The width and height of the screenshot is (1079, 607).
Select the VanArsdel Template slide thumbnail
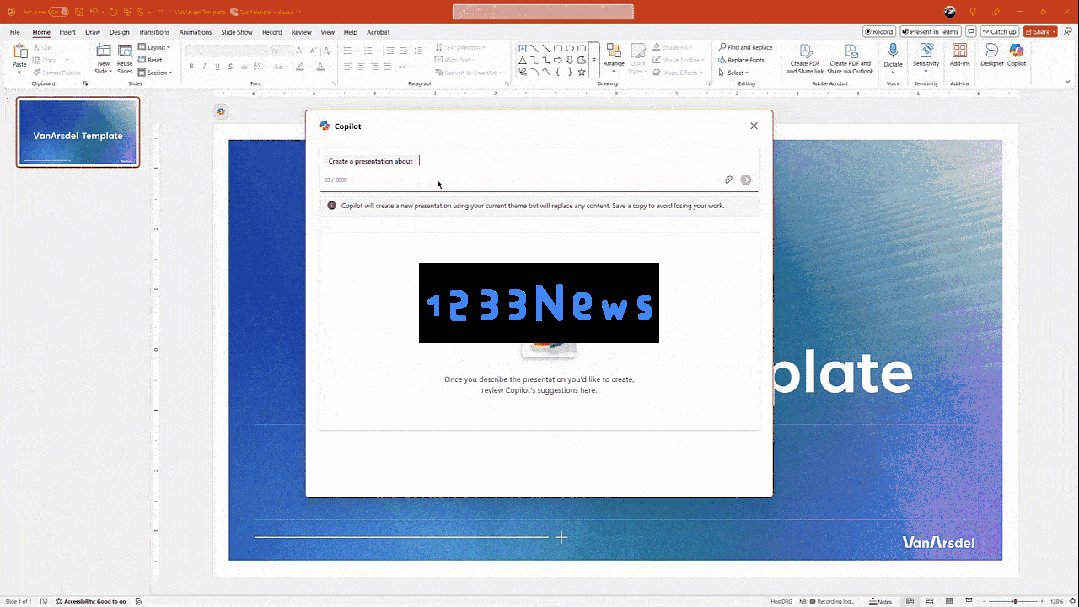pyautogui.click(x=78, y=132)
